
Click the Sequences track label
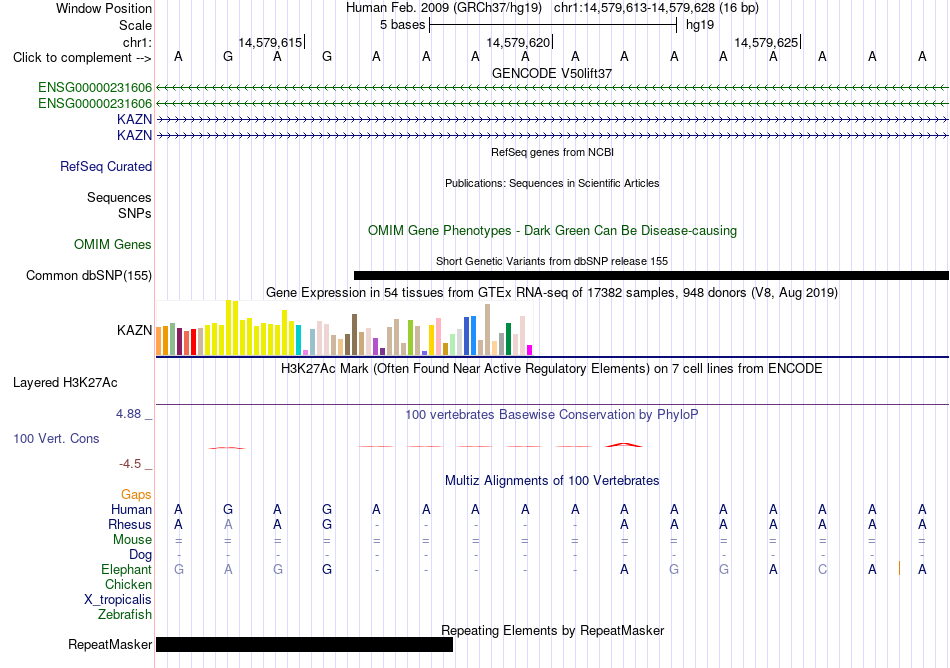pyautogui.click(x=119, y=197)
